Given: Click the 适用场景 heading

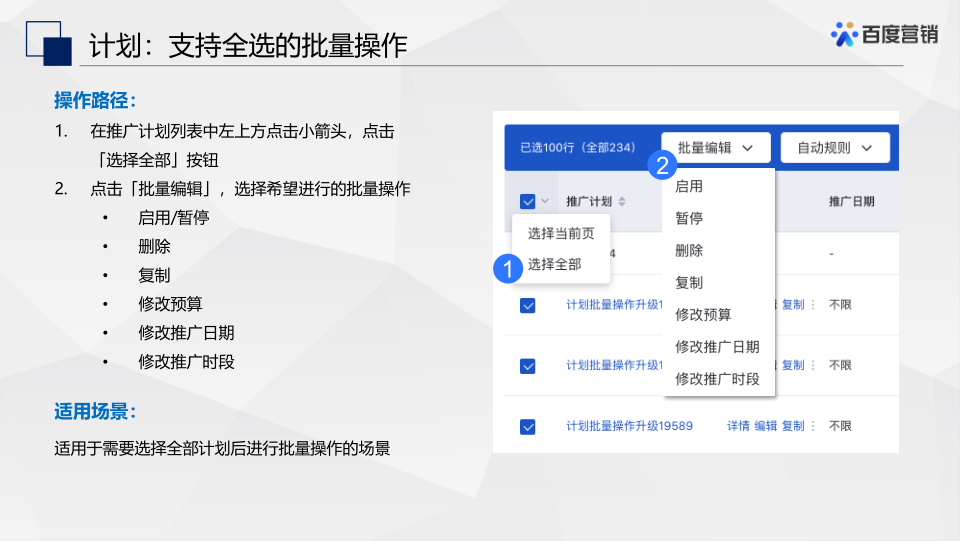Looking at the screenshot, I should [x=95, y=411].
